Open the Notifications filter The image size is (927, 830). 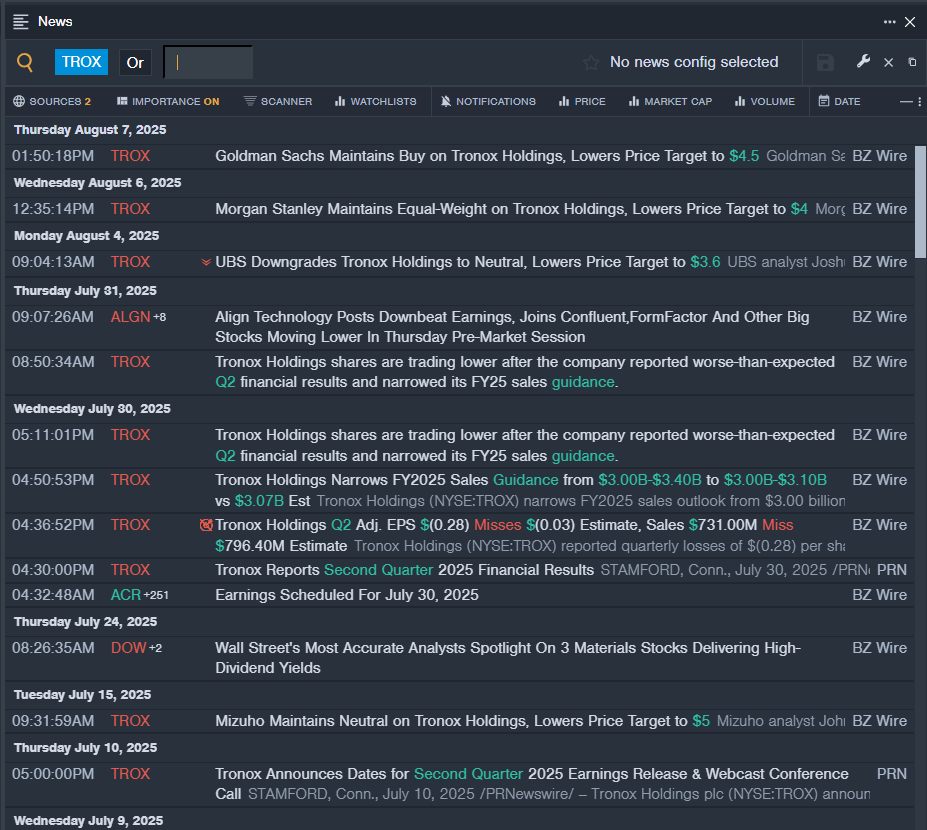[x=488, y=102]
